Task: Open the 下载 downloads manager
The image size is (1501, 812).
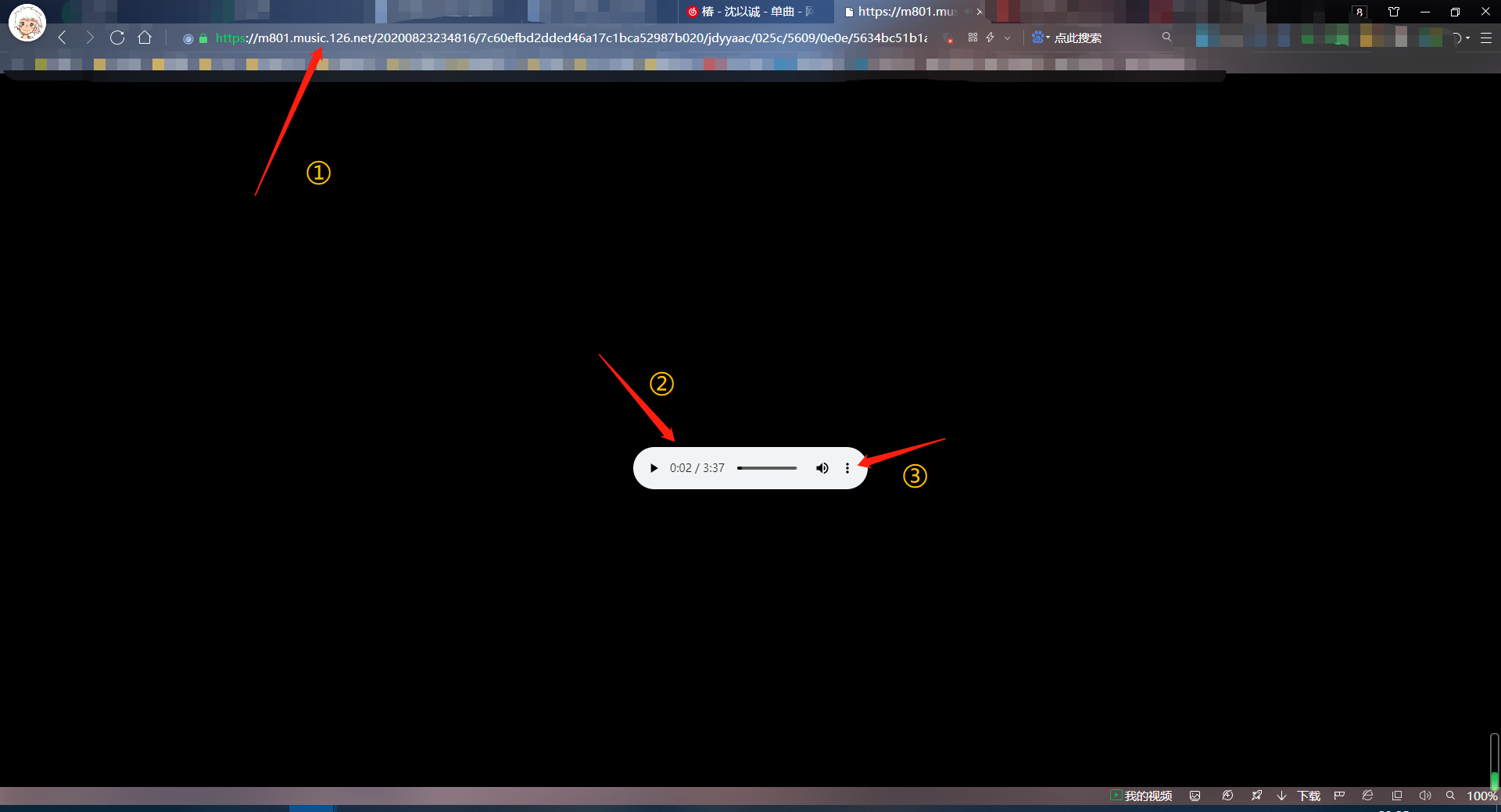Action: [1299, 796]
